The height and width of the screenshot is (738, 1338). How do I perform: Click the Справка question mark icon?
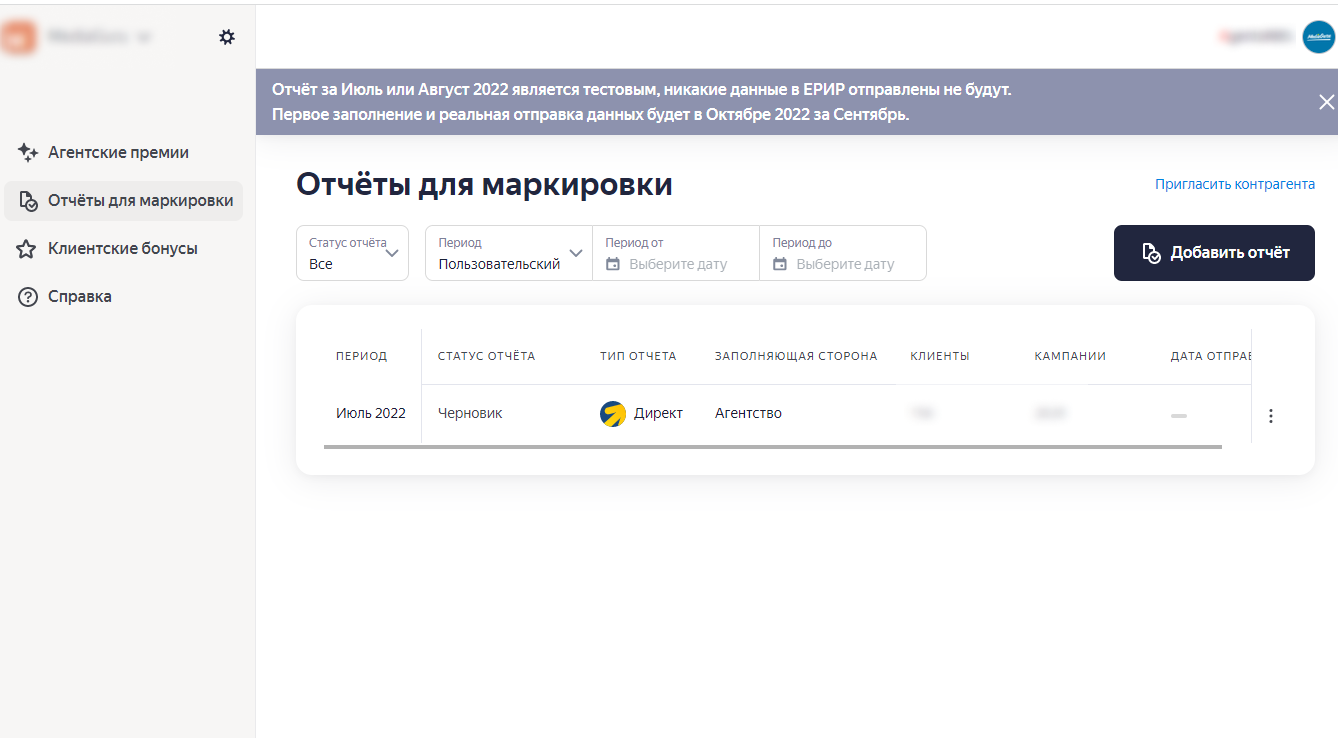click(x=28, y=297)
